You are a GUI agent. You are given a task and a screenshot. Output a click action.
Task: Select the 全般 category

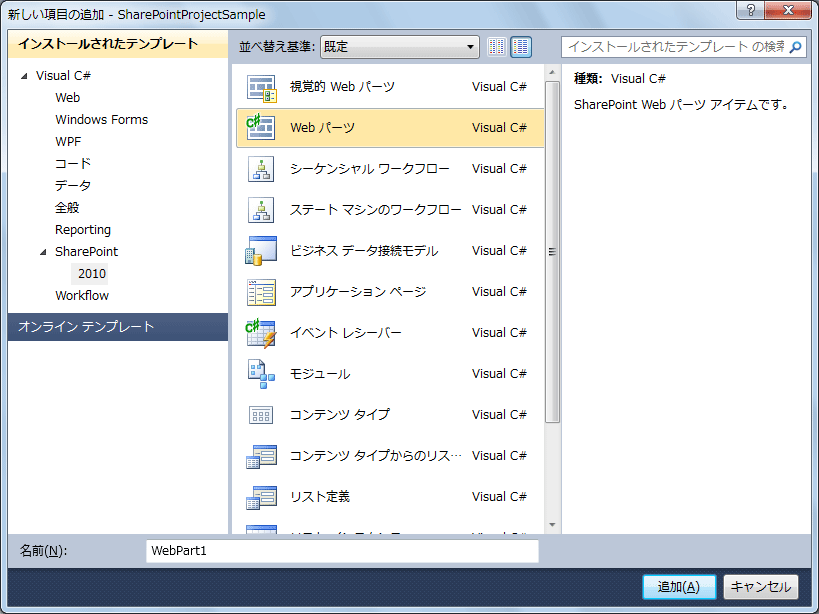(x=67, y=207)
